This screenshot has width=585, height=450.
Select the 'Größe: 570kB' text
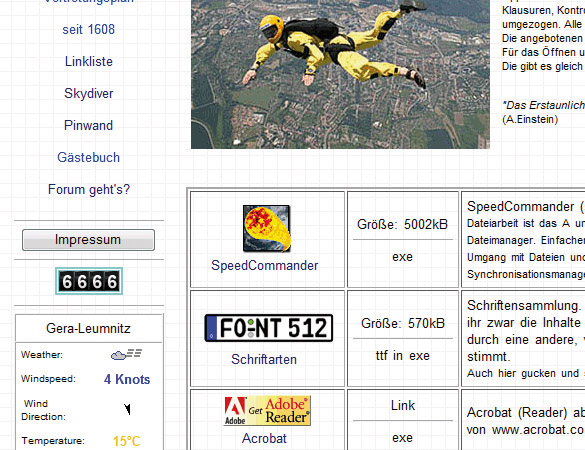(x=403, y=323)
